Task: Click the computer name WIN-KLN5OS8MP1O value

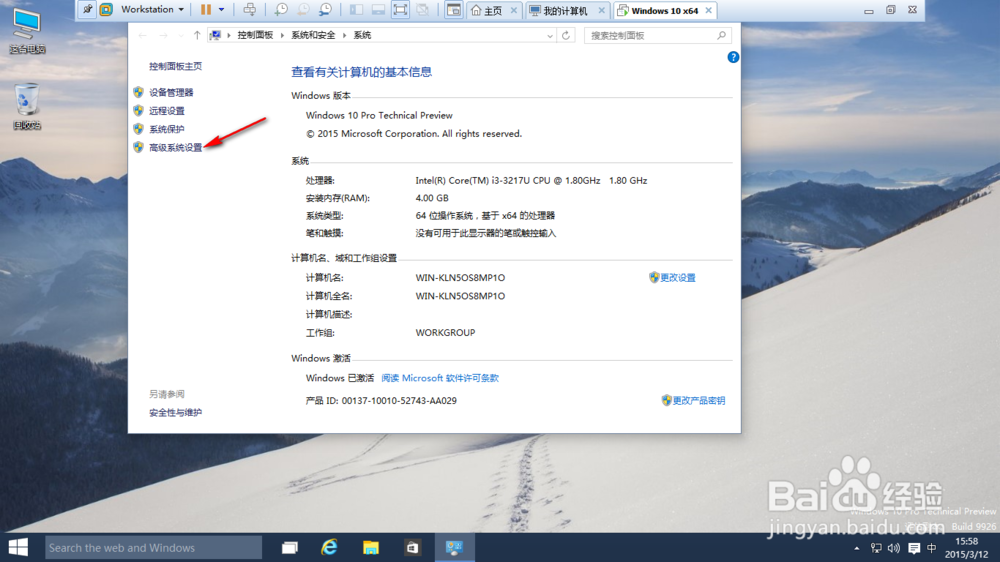Action: [x=460, y=278]
